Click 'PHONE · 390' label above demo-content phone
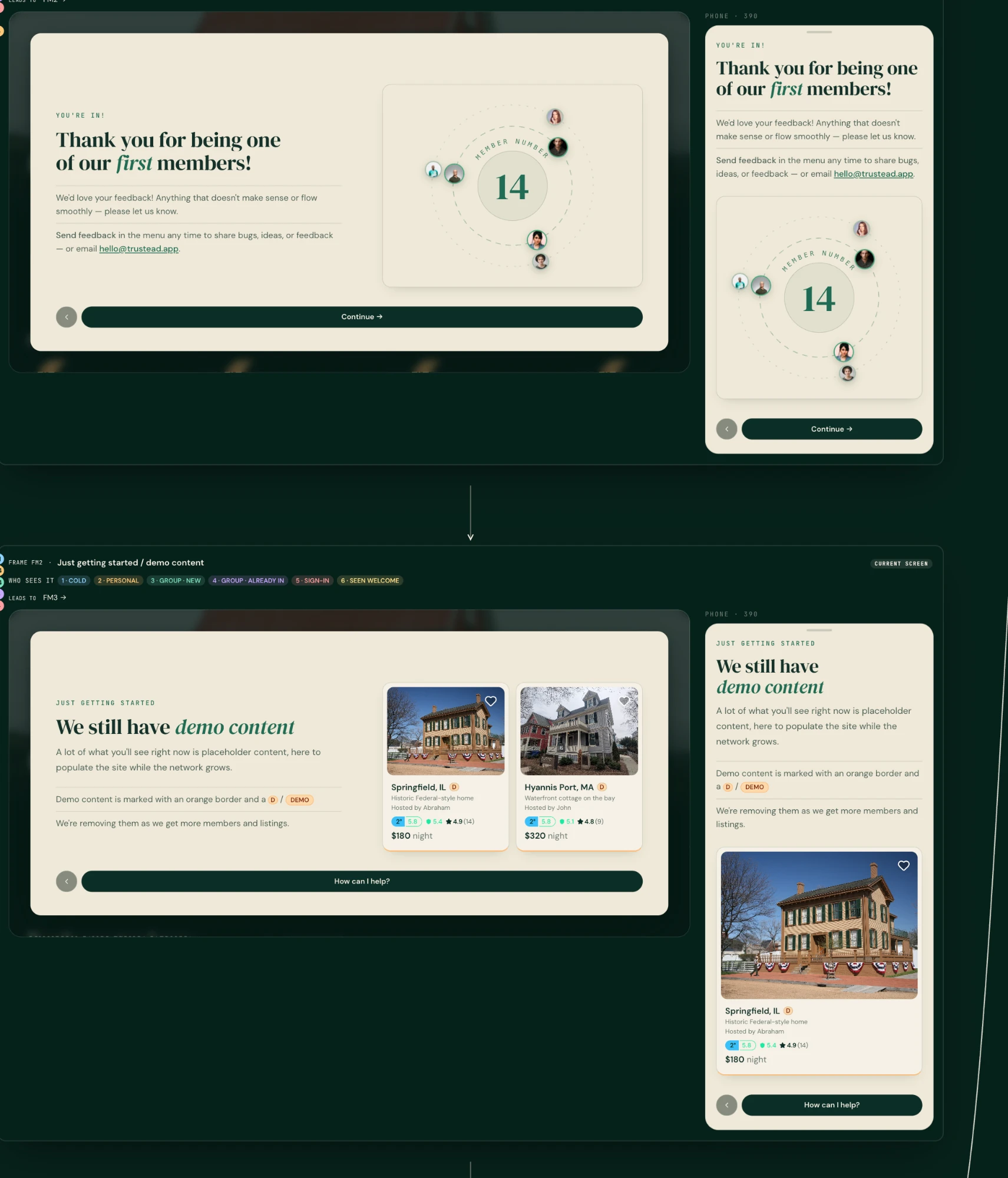This screenshot has width=1008, height=1178. pos(731,614)
